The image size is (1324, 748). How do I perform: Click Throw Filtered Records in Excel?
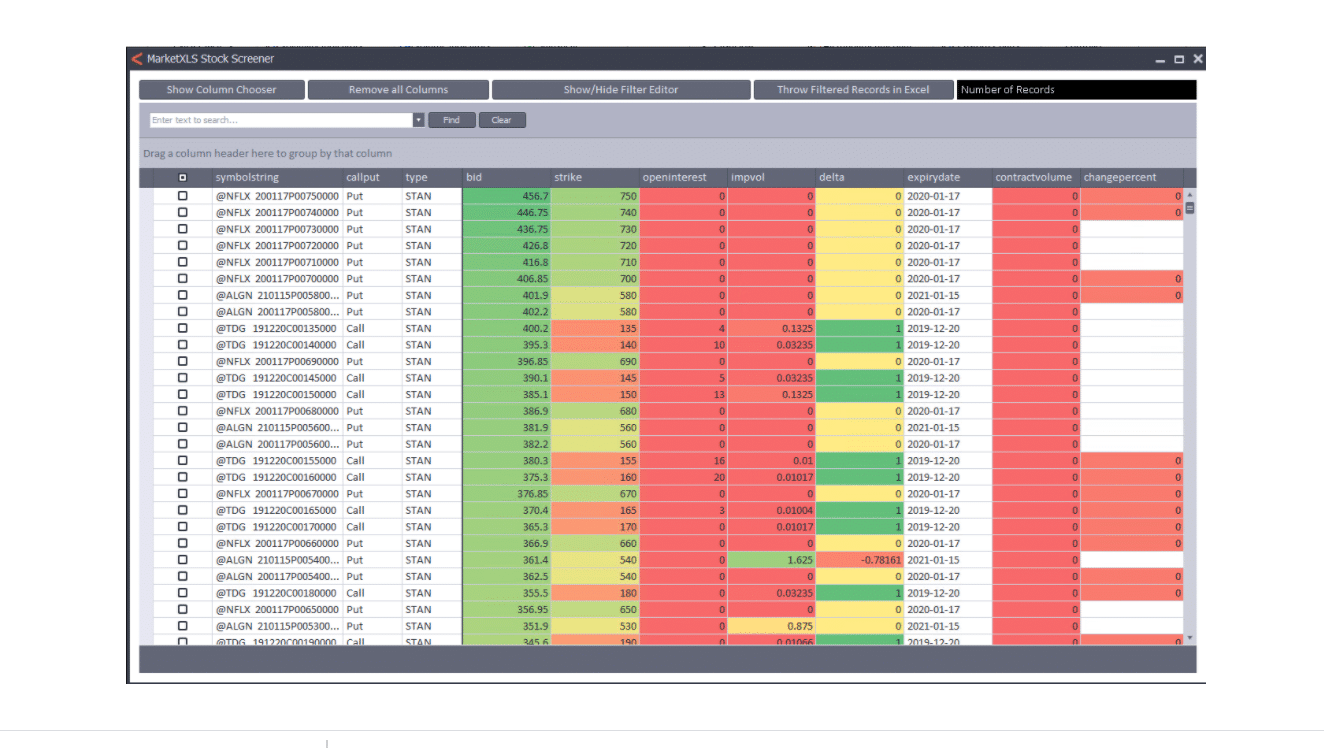(x=853, y=90)
